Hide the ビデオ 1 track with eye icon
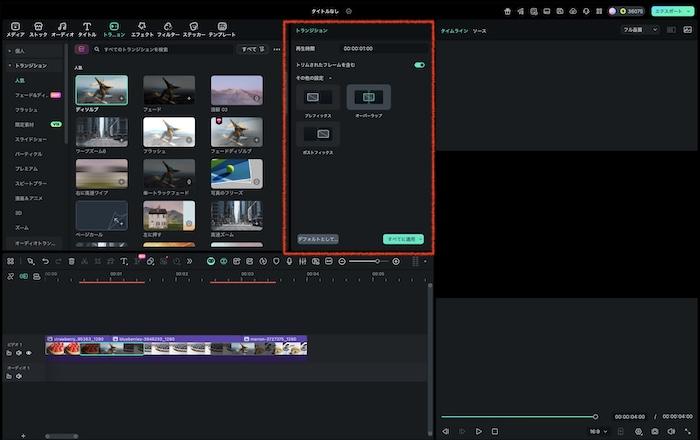The height and width of the screenshot is (440, 700). click(29, 353)
